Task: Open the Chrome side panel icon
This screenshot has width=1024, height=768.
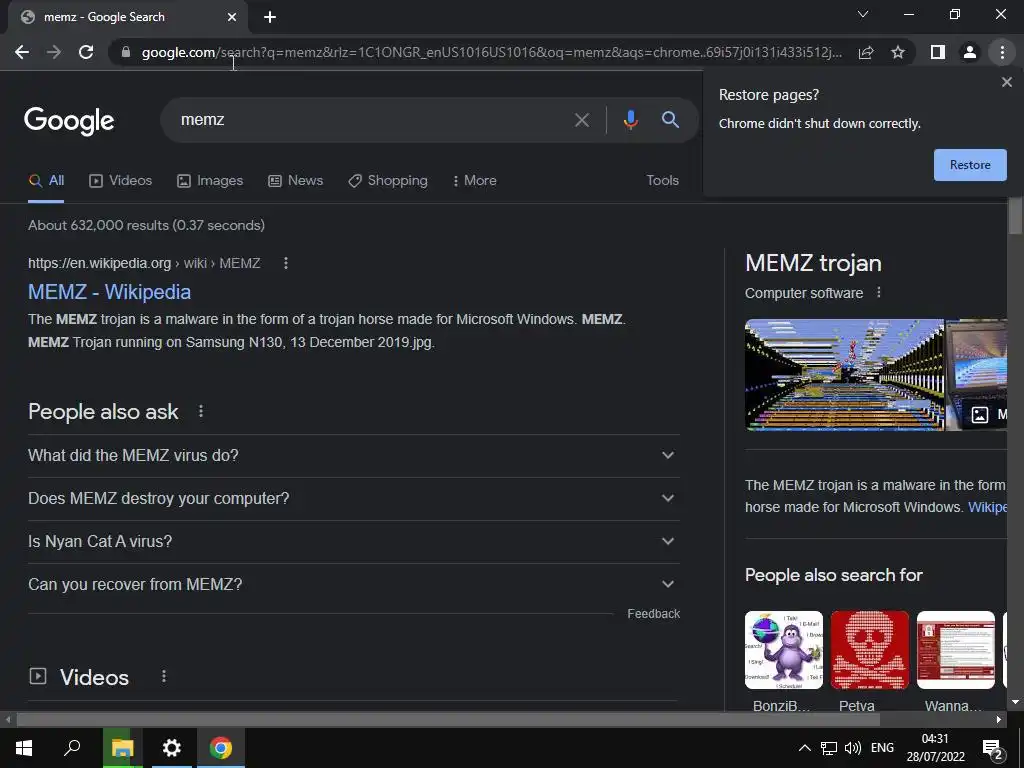Action: (x=938, y=52)
